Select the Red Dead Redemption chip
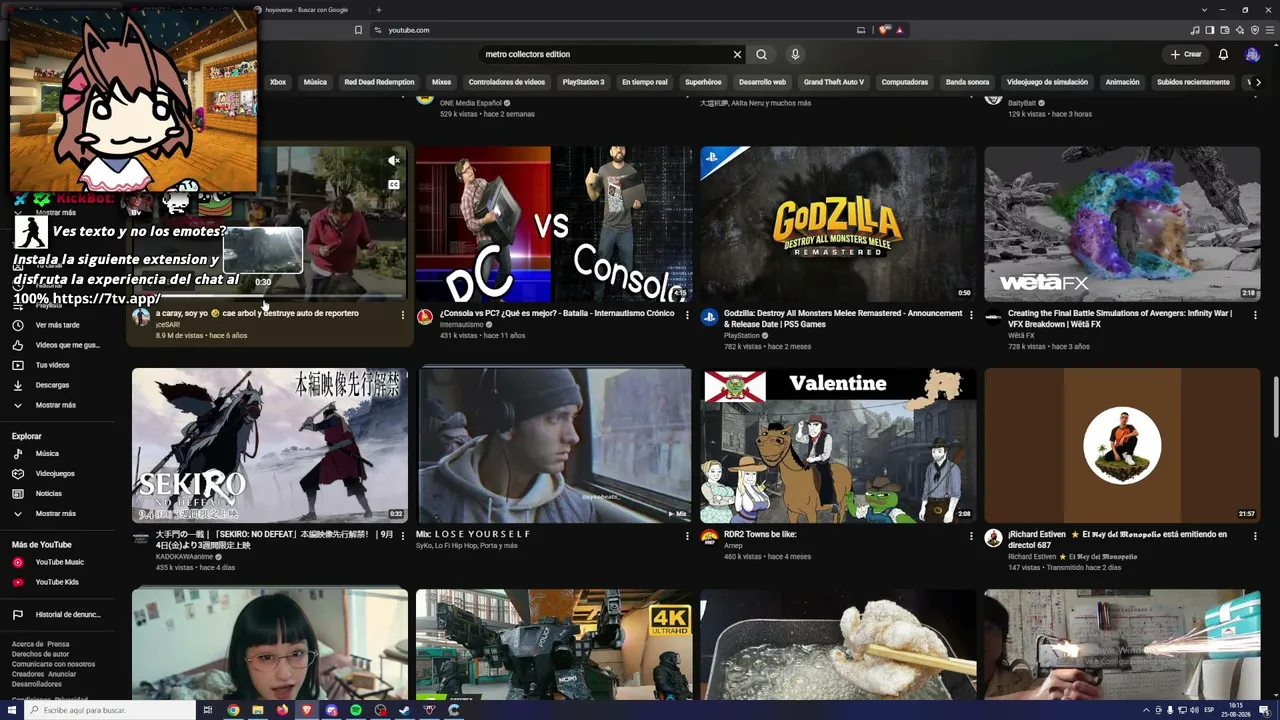The height and width of the screenshot is (720, 1280). [379, 82]
